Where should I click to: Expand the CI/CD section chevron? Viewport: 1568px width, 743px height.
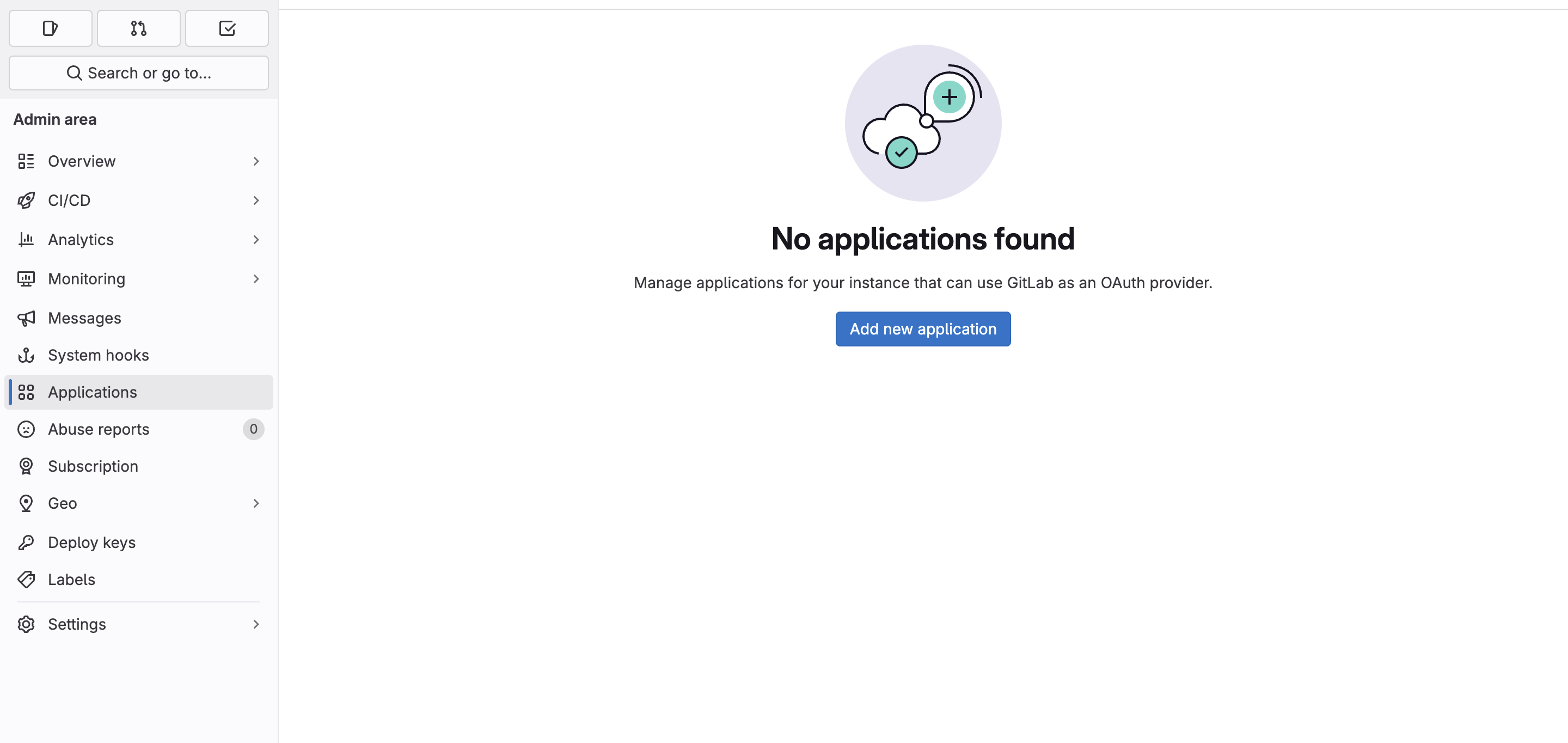point(256,200)
